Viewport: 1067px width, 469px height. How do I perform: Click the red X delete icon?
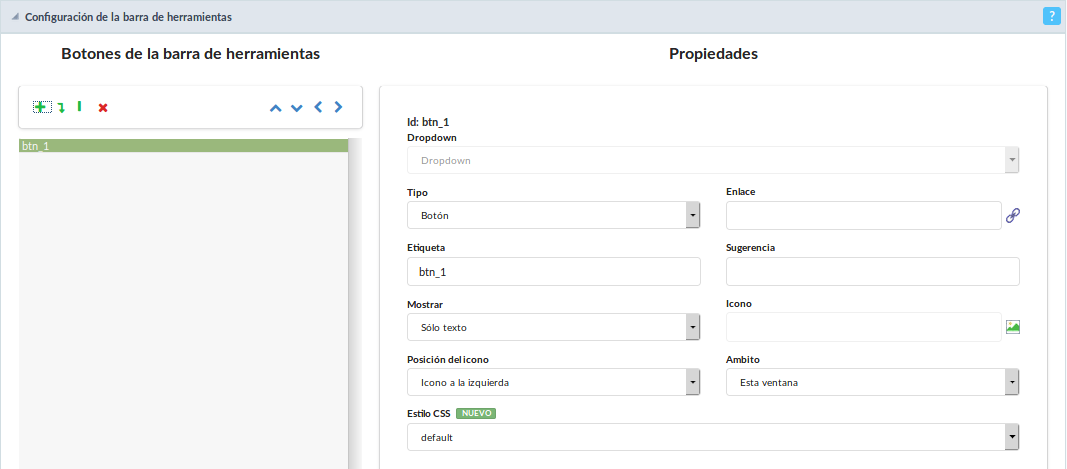[103, 108]
